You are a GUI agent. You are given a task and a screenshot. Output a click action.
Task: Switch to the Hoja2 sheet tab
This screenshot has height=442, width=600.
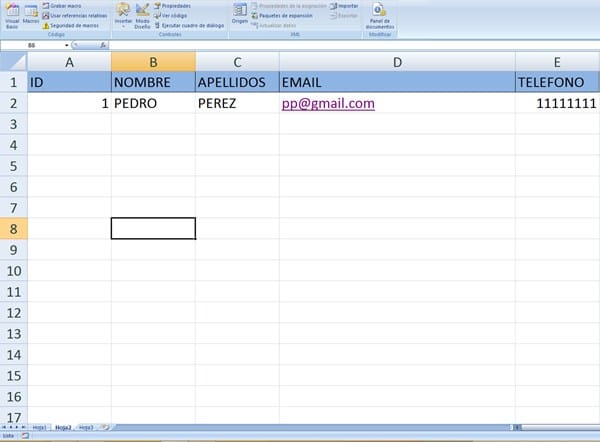click(63, 427)
